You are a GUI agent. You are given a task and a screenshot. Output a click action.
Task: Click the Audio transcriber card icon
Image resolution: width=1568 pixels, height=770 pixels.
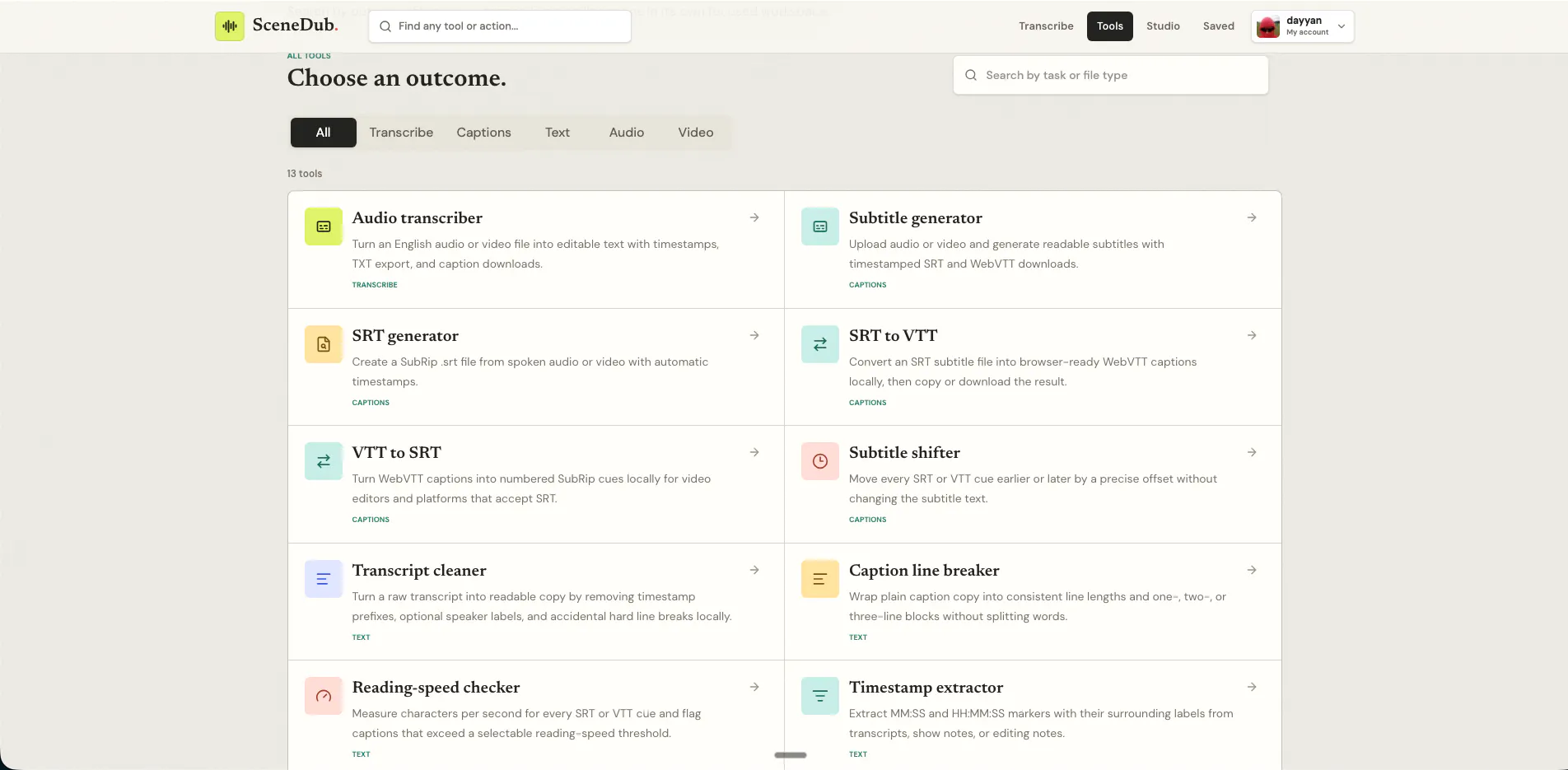coord(324,226)
